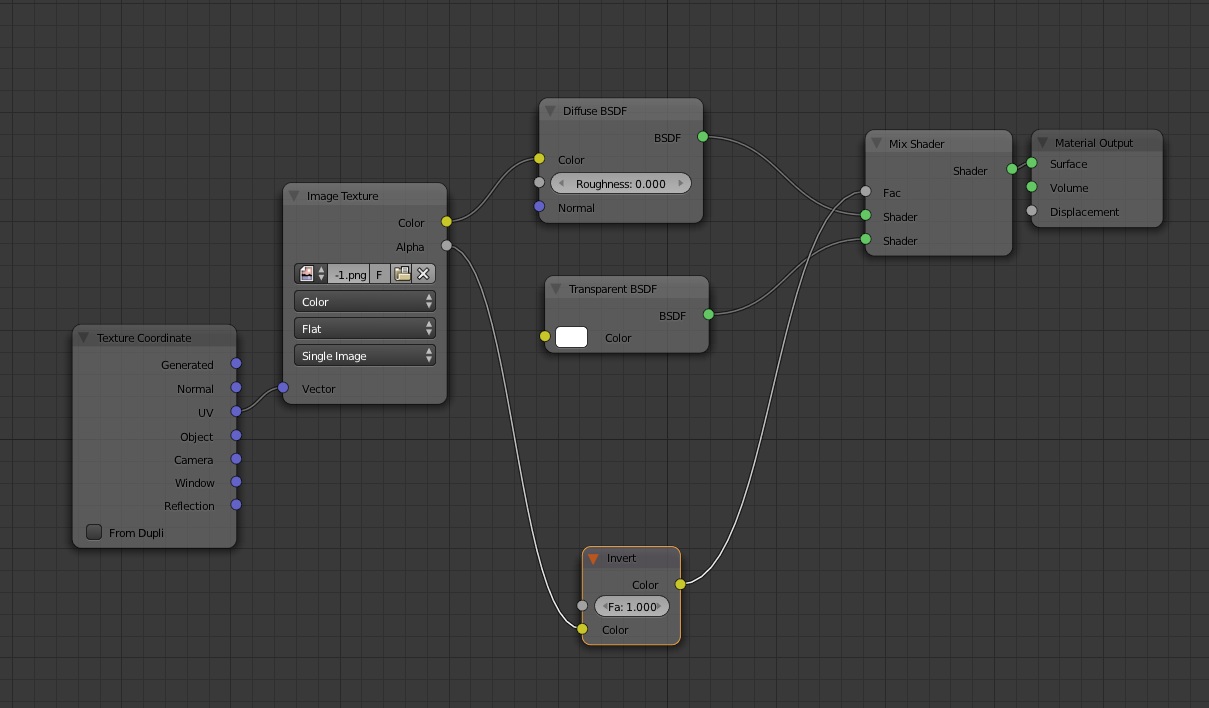Image resolution: width=1209 pixels, height=708 pixels.
Task: Select the Diffuse BSDF node header title
Action: 595,111
